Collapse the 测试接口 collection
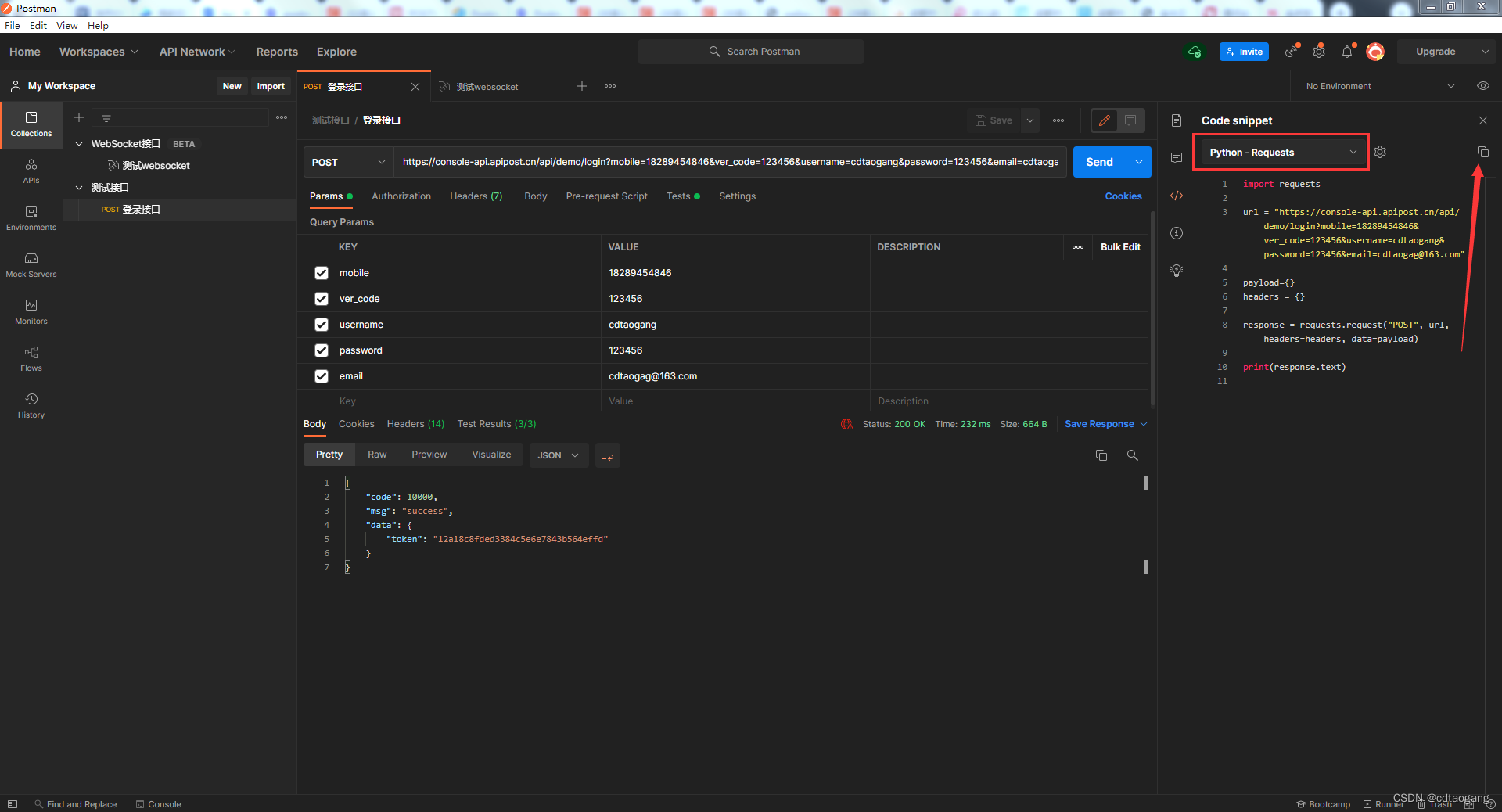Screen dimensions: 1502x812 pyautogui.click(x=79, y=188)
